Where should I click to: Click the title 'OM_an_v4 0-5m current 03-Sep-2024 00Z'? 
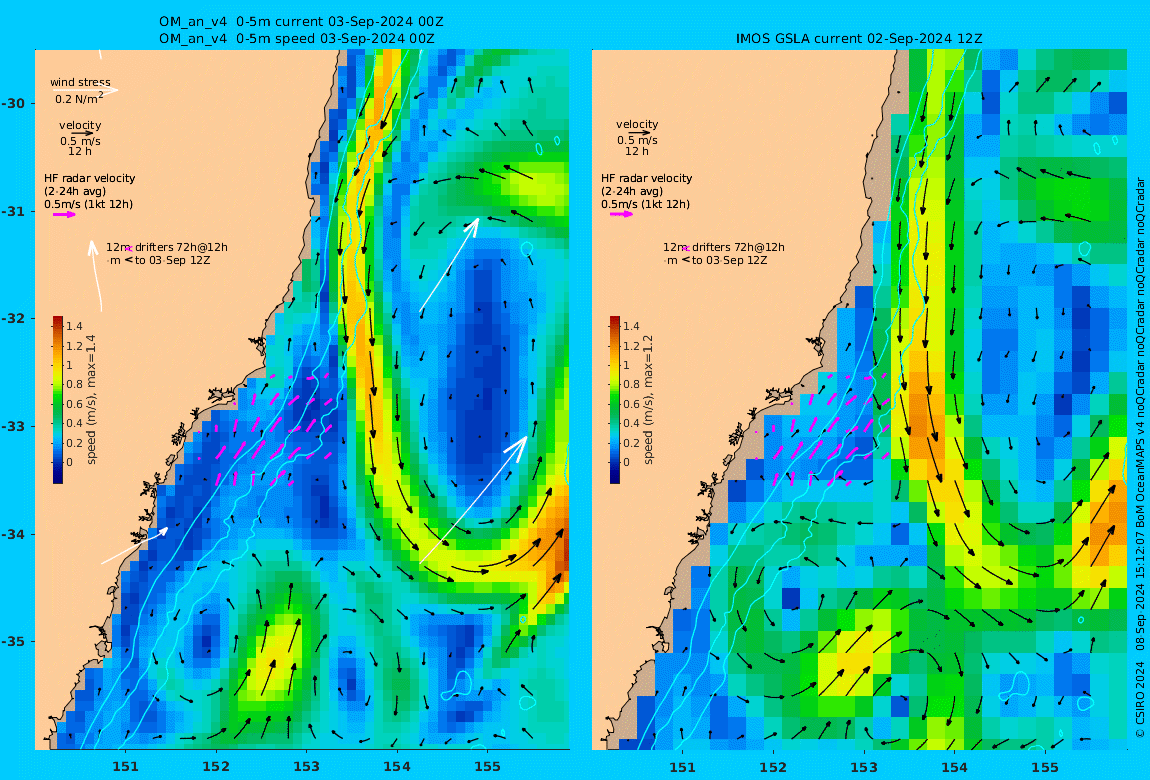(301, 22)
